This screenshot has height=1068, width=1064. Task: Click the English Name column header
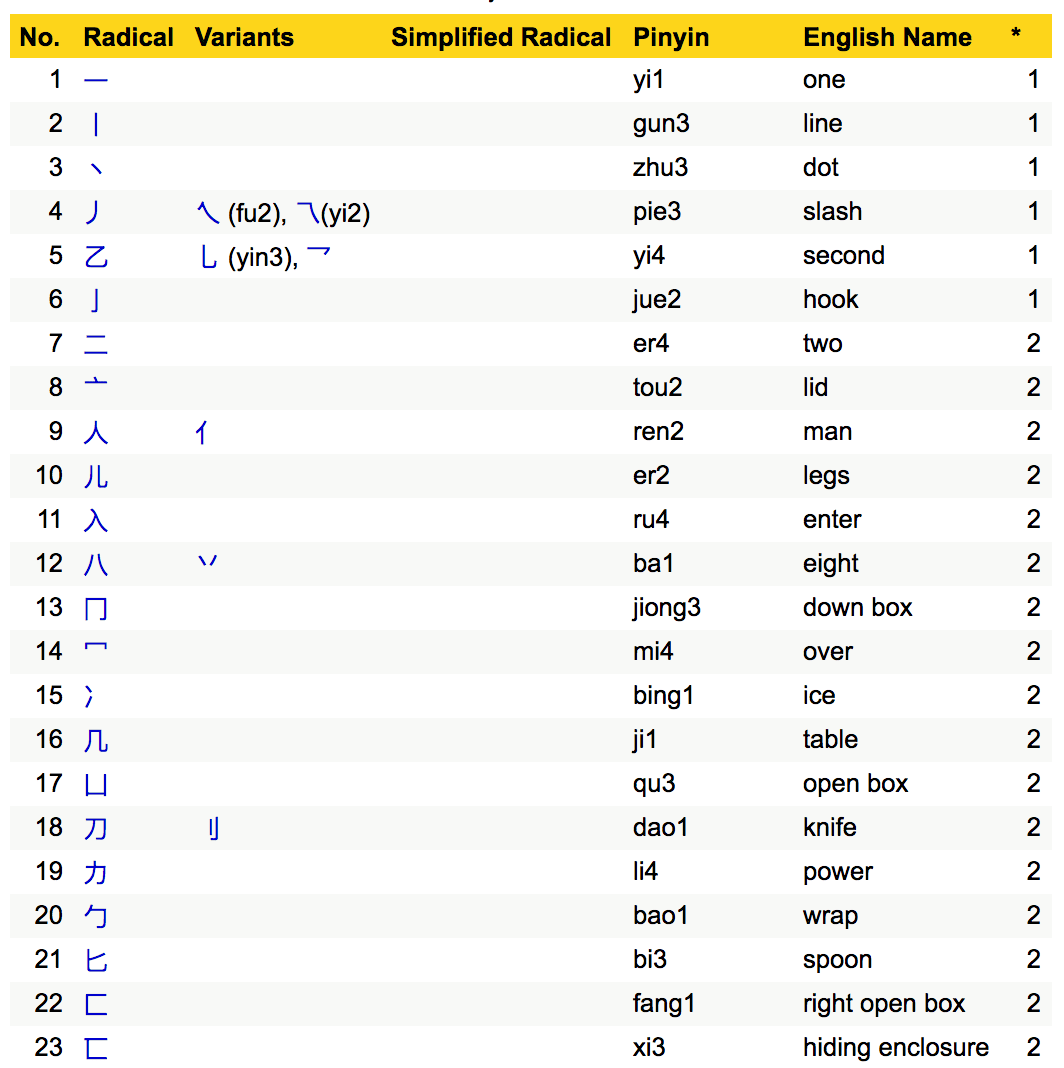[887, 37]
